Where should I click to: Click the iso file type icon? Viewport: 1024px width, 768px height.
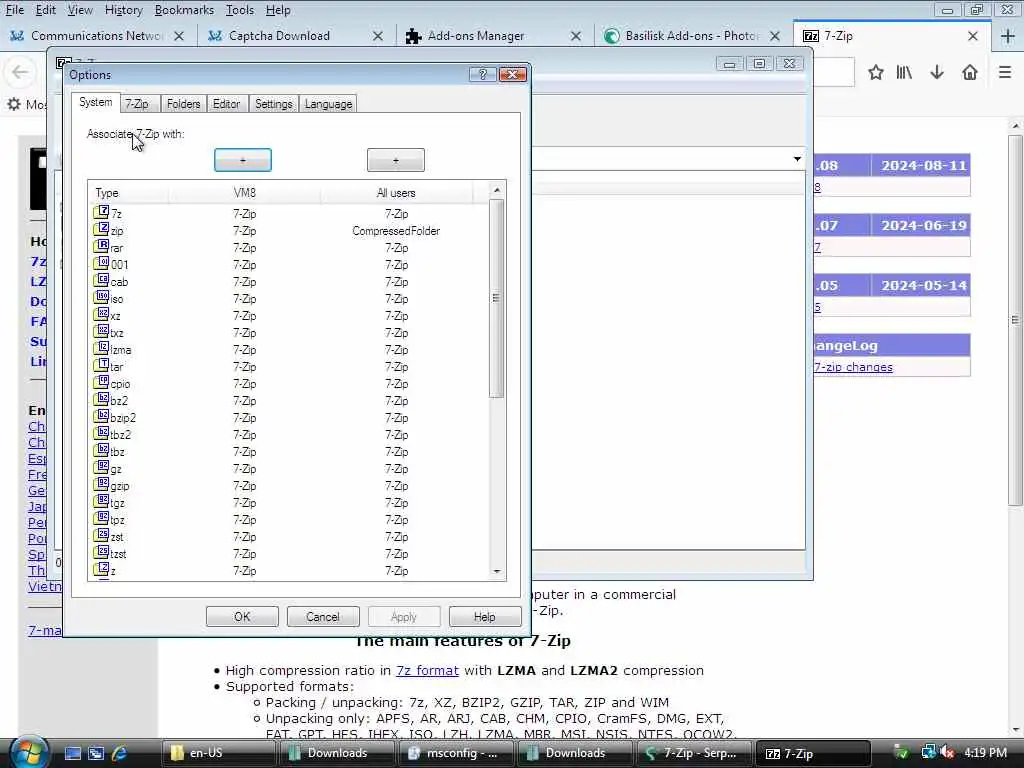click(101, 297)
